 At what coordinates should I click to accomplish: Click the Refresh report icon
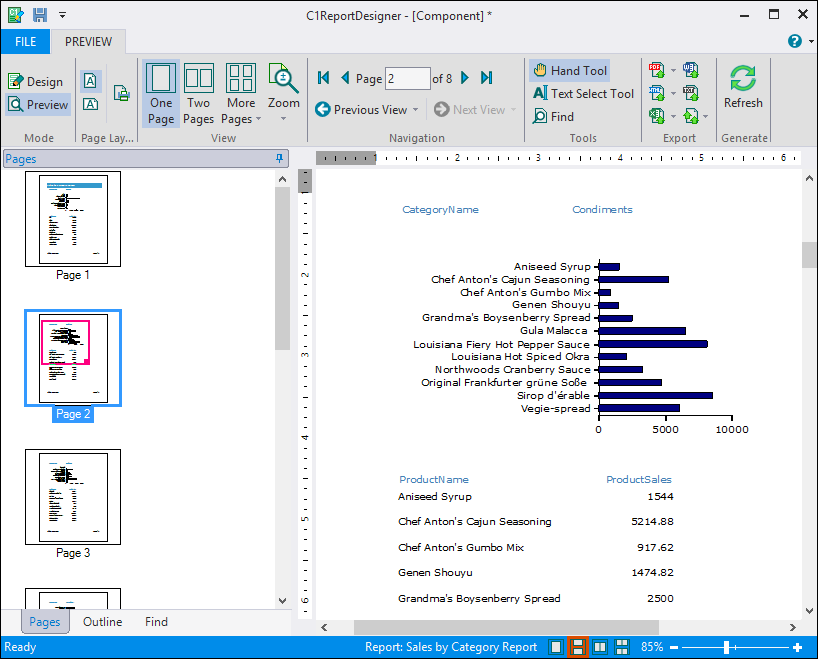pyautogui.click(x=742, y=87)
